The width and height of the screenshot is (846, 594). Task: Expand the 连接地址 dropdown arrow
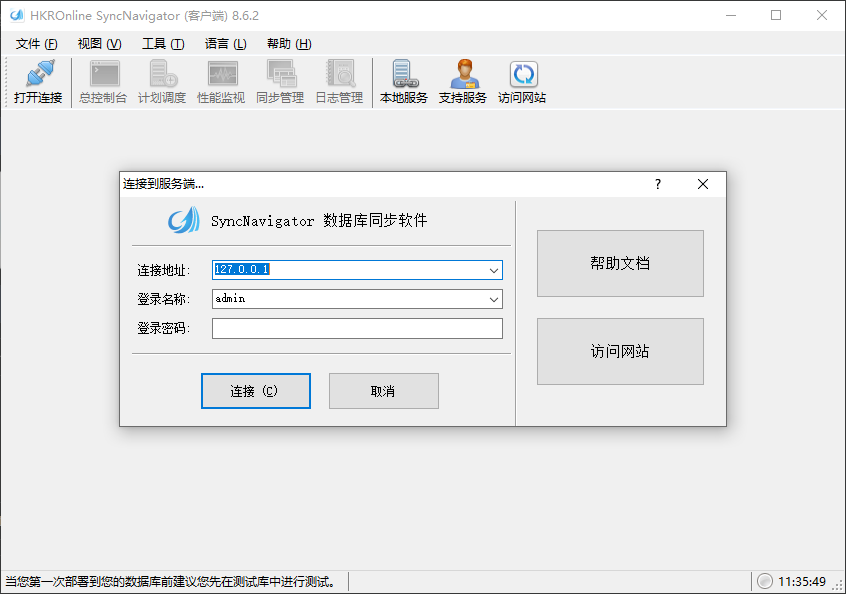(x=494, y=270)
